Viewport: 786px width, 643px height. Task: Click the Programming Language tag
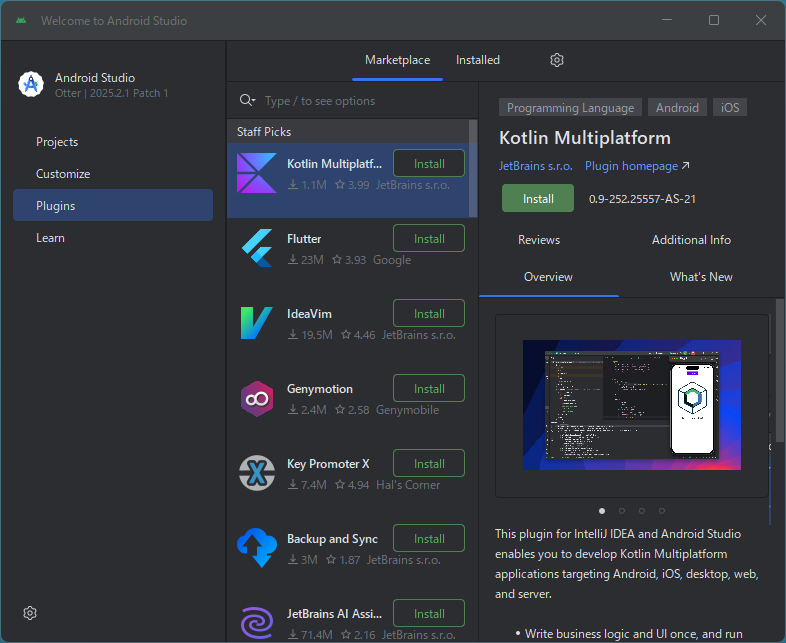tap(570, 108)
